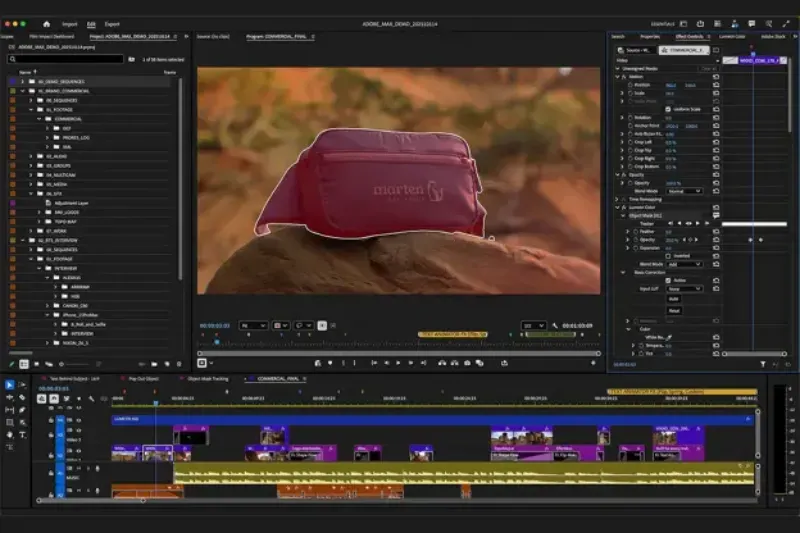800x533 pixels.
Task: Click Export Frame camera icon
Action: click(467, 363)
